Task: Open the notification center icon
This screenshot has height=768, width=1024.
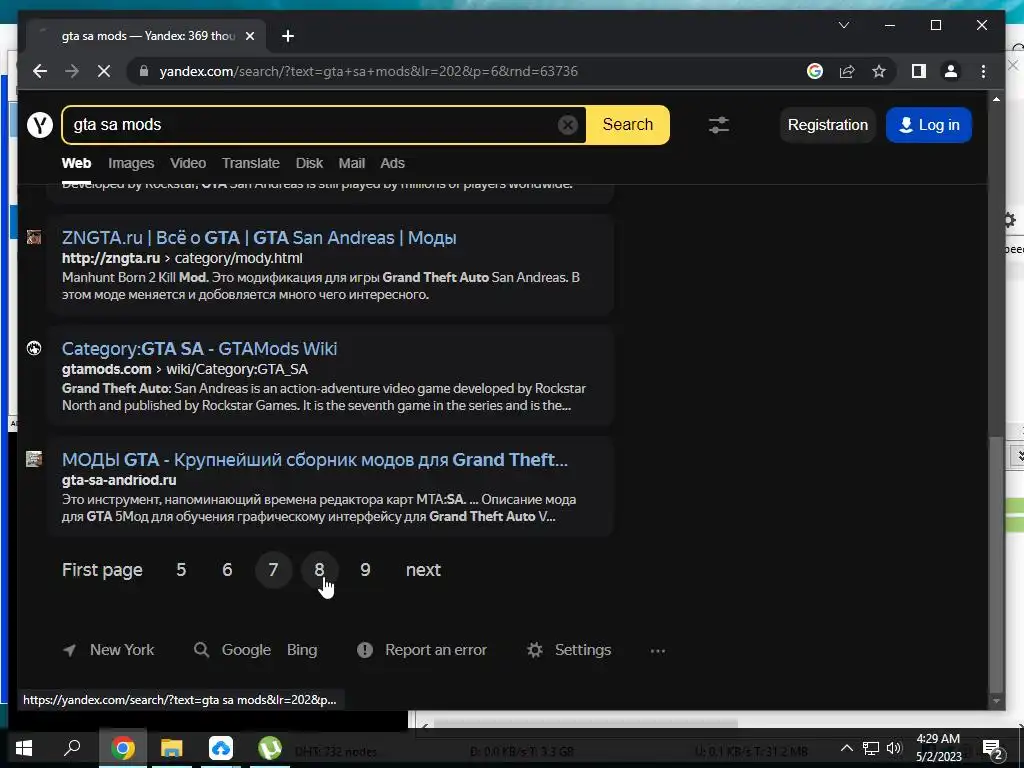Action: tap(992, 748)
